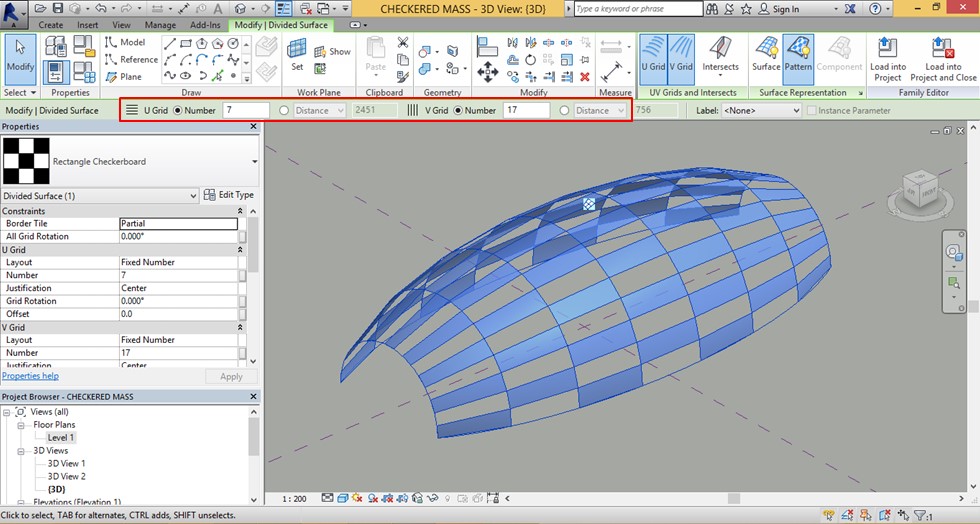Select 3D View 1 in Project Browser

pos(66,463)
